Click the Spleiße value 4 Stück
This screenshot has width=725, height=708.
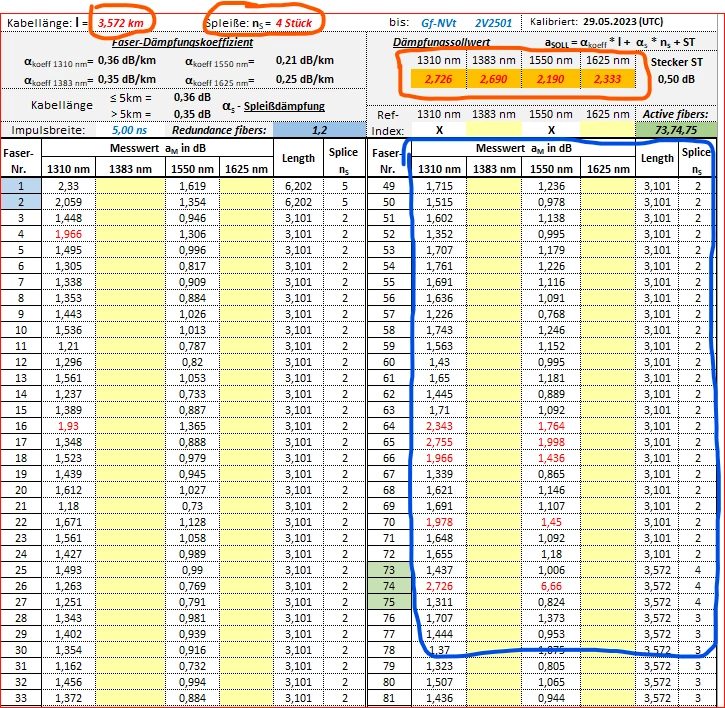click(x=294, y=23)
